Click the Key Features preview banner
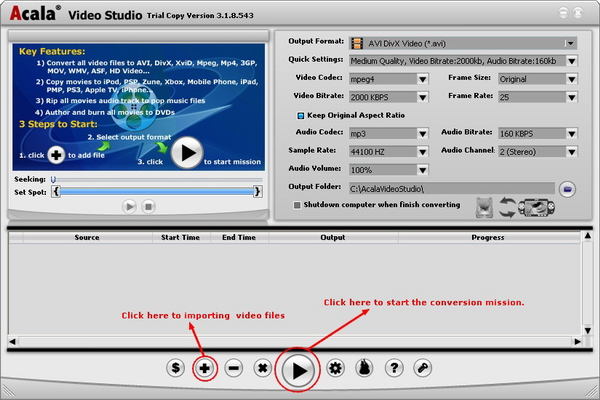 point(139,107)
